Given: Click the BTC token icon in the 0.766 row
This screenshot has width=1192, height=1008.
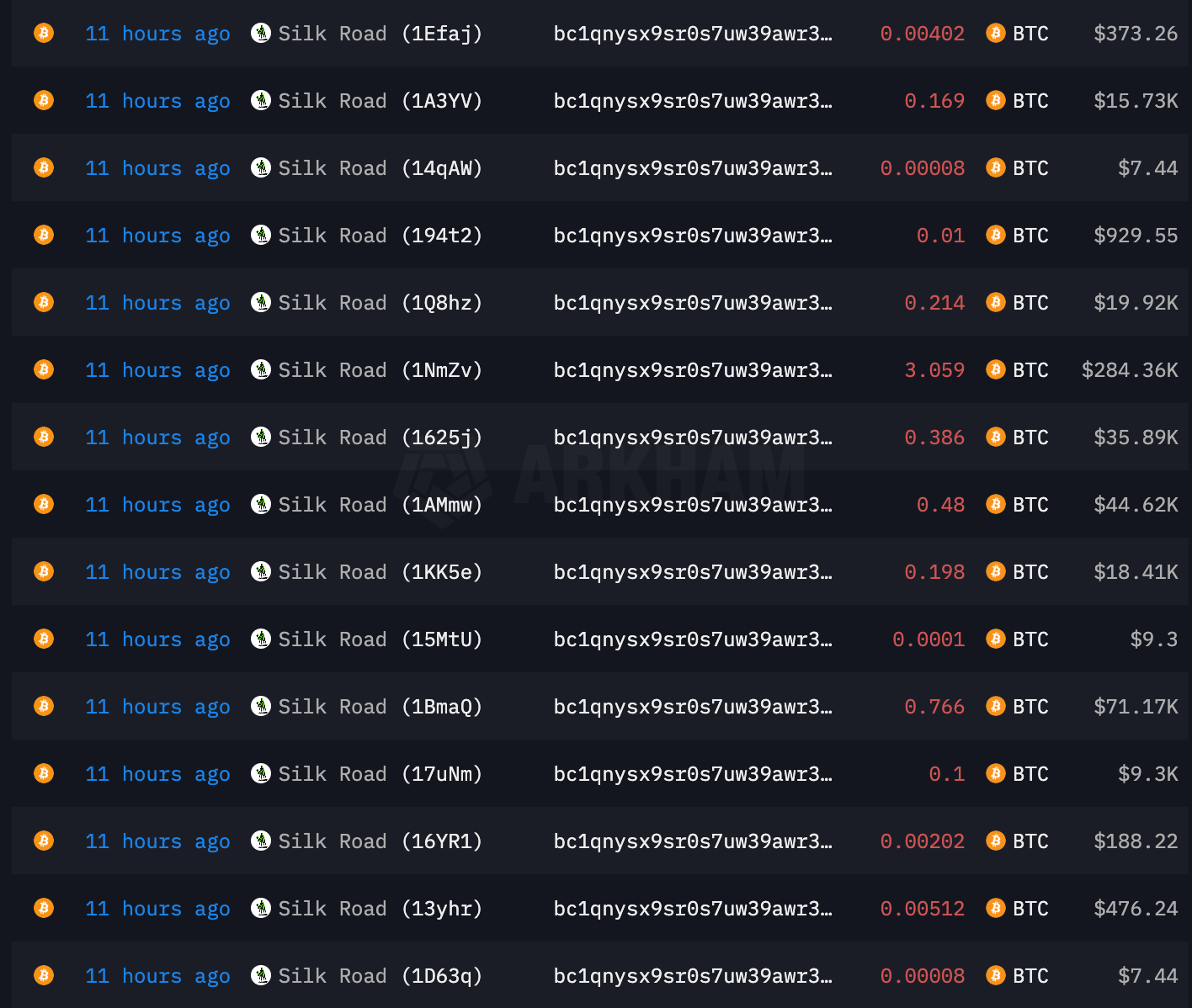Looking at the screenshot, I should coord(996,706).
